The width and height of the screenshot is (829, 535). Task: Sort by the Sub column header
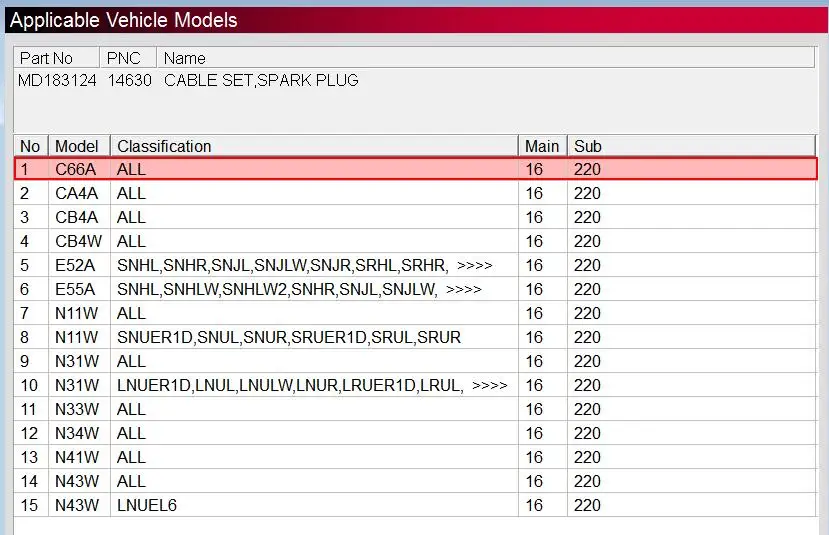[692, 146]
